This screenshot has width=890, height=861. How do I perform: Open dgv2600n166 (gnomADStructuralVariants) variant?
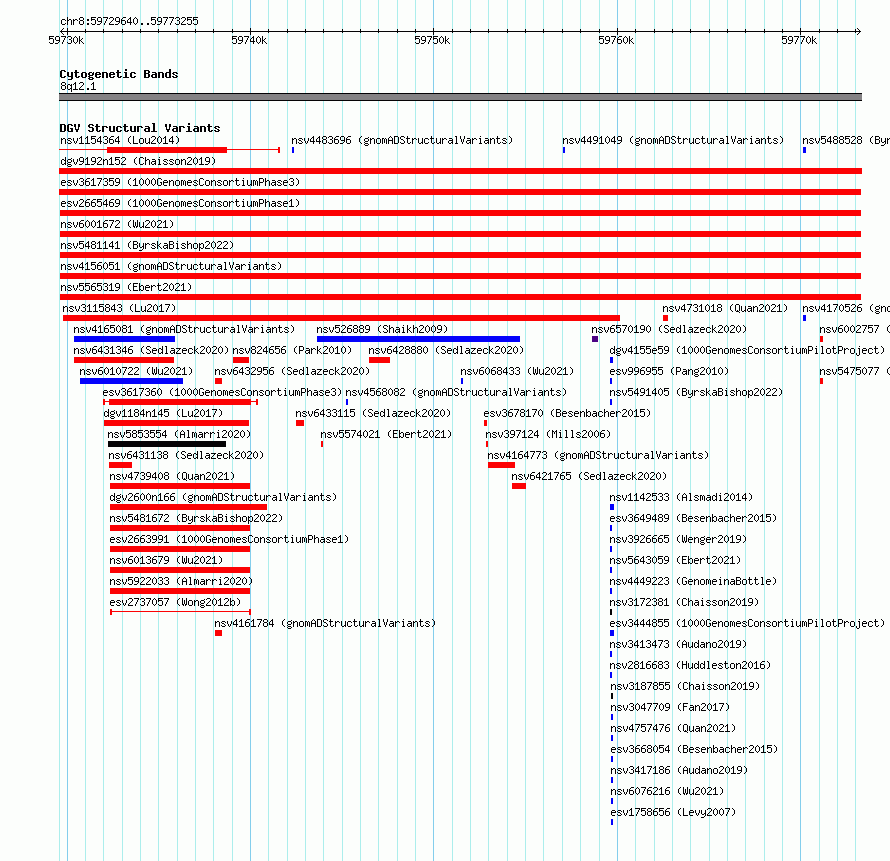point(223,497)
